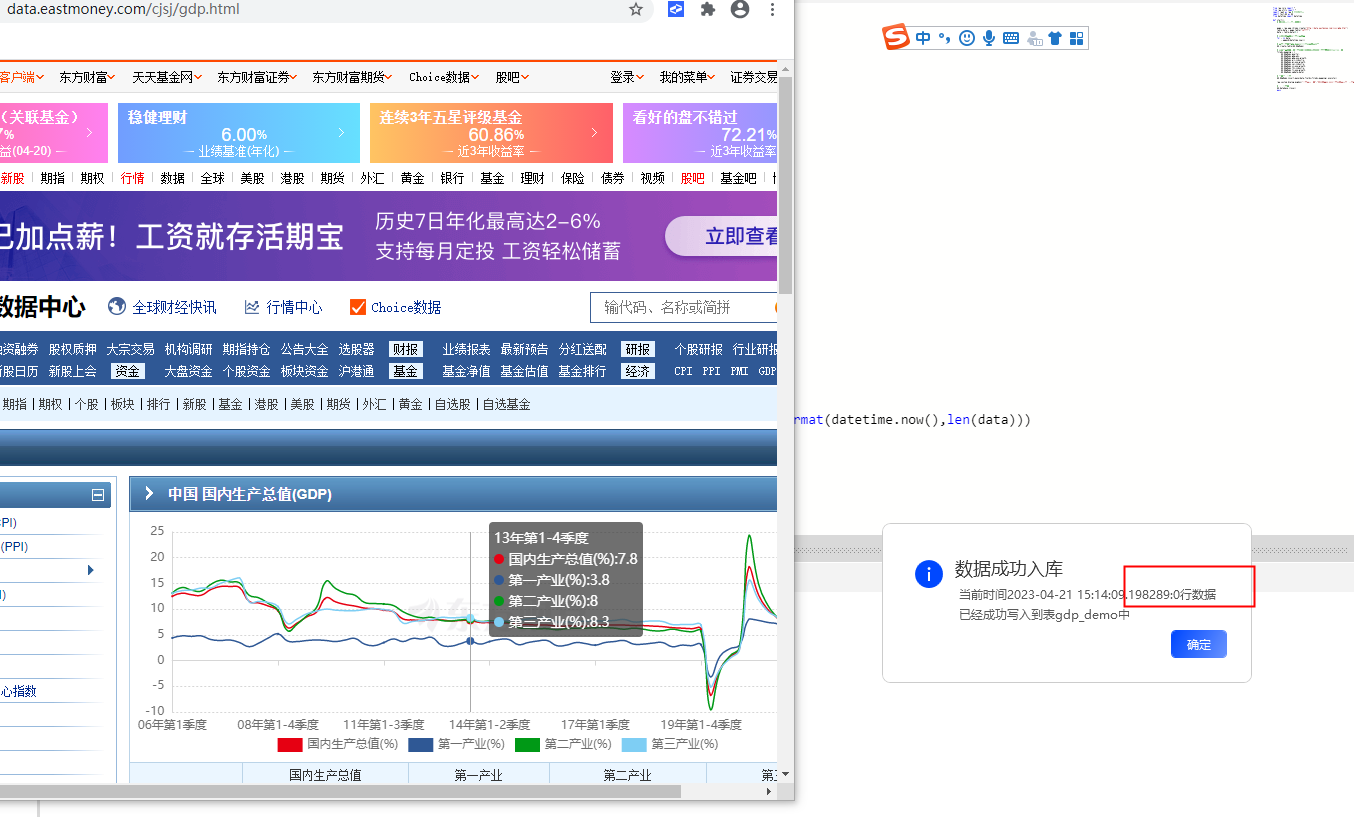Toggle 第三产业(%) light-blue legend swatch

[635, 744]
